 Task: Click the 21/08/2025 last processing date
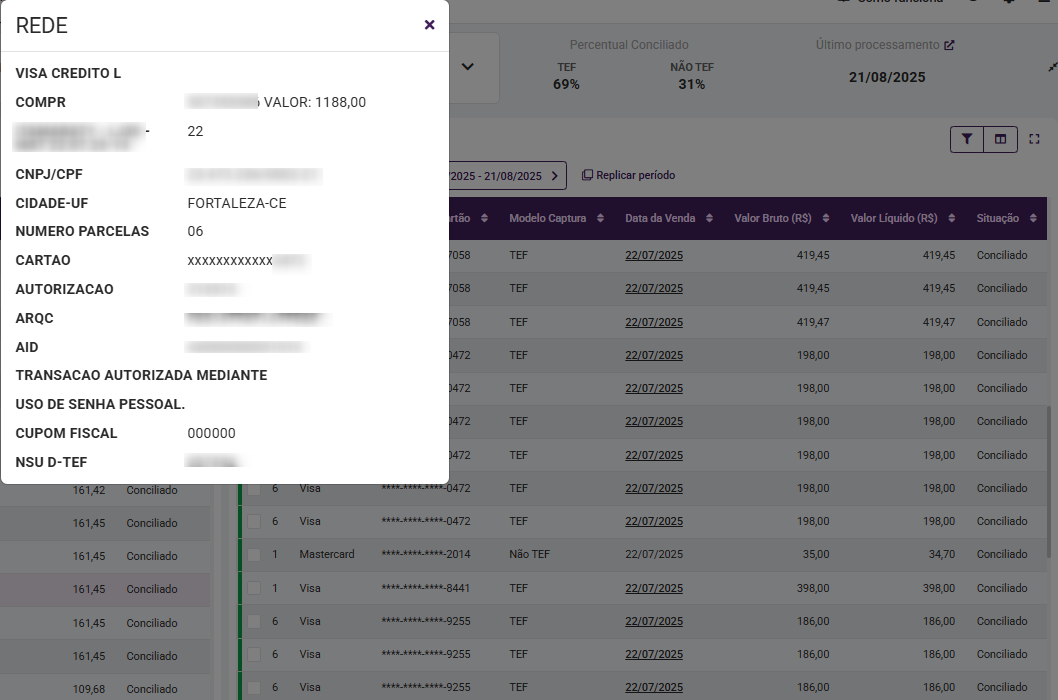[887, 78]
